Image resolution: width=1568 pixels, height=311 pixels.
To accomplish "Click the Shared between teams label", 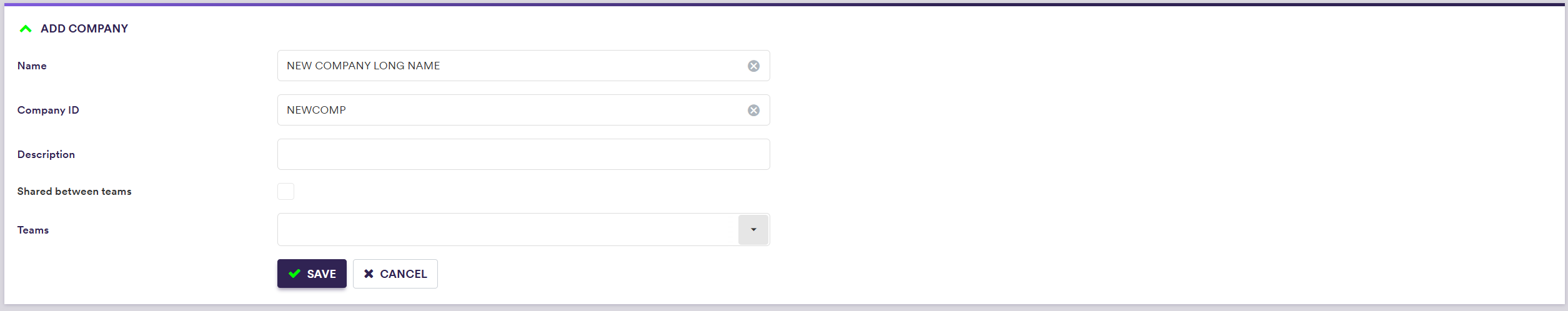I will [x=74, y=192].
